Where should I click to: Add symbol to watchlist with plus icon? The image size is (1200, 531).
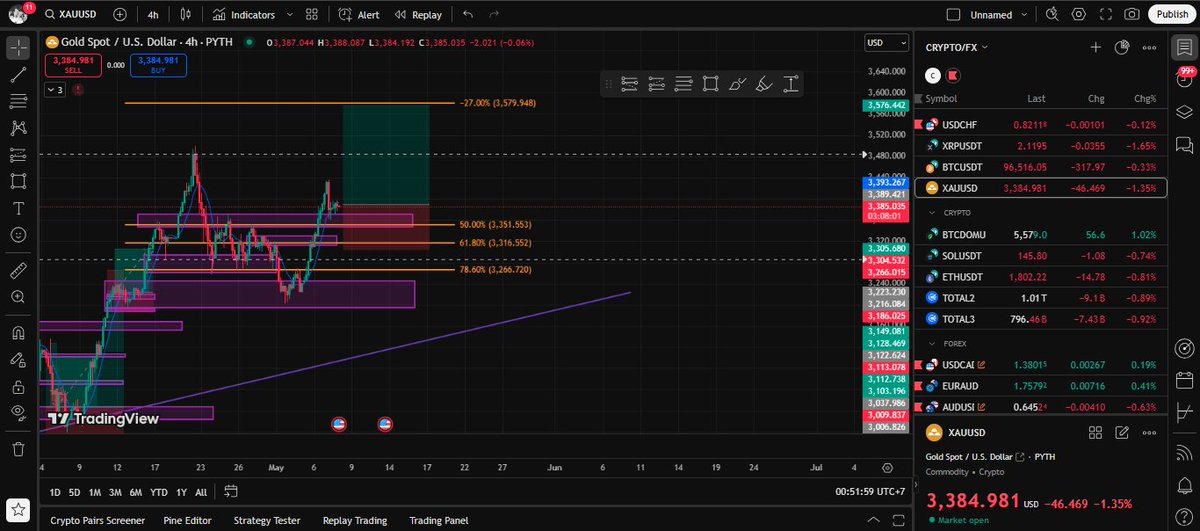pyautogui.click(x=1095, y=47)
